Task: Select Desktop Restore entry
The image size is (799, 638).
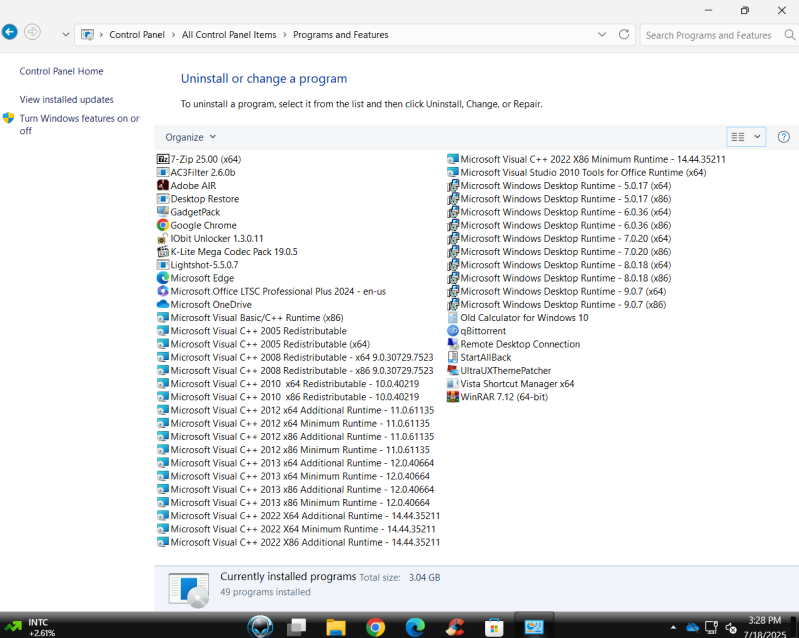Action: click(198, 199)
